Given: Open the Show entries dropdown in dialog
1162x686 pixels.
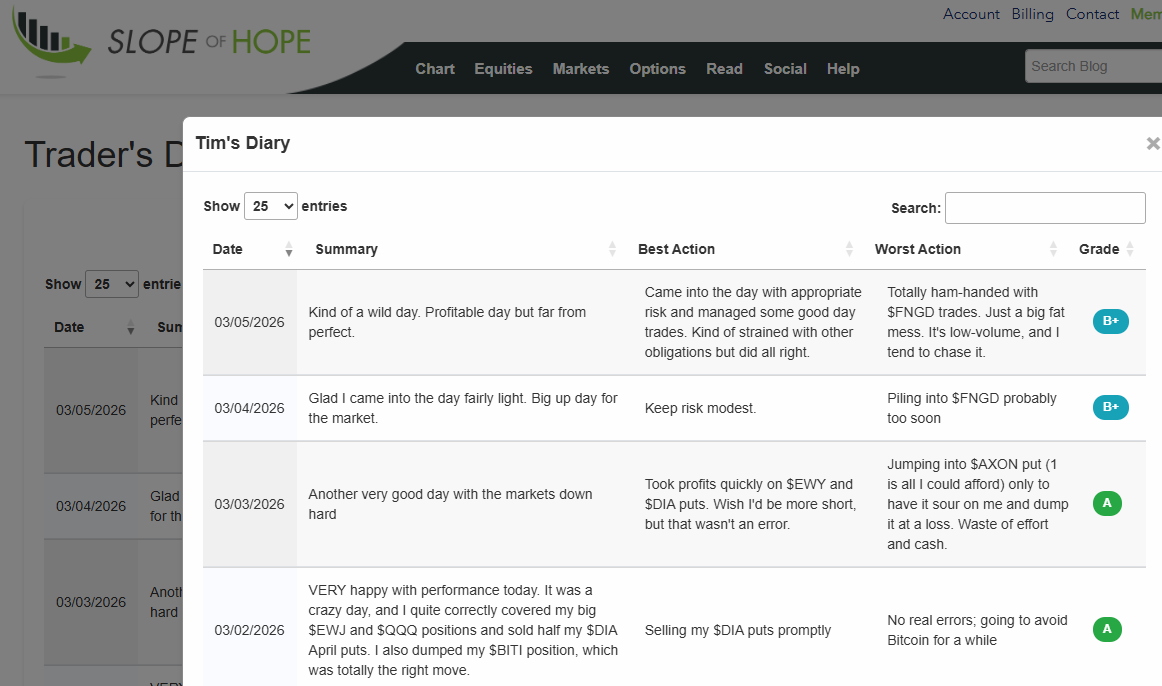Looking at the screenshot, I should [270, 206].
